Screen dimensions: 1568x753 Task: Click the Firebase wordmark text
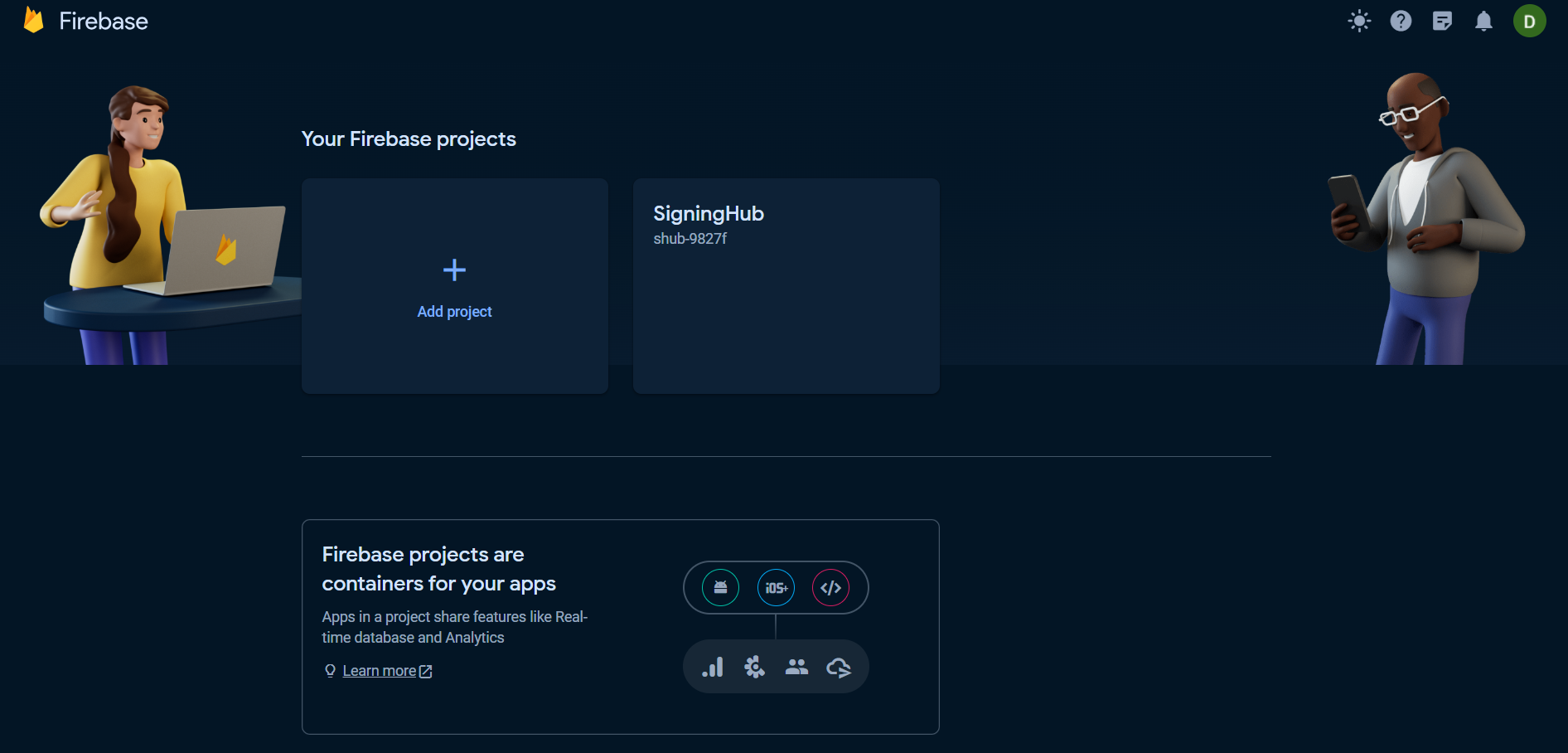(104, 21)
